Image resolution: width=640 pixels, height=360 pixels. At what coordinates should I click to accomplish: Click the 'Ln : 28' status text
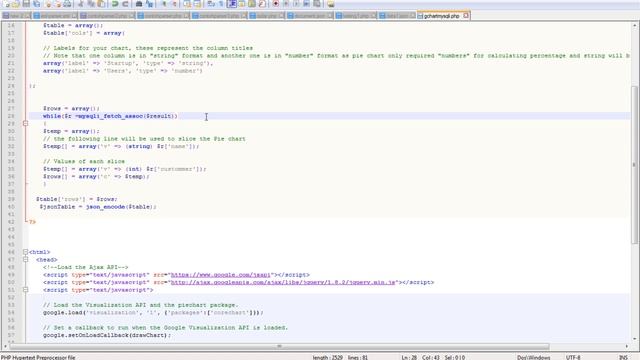[409, 357]
